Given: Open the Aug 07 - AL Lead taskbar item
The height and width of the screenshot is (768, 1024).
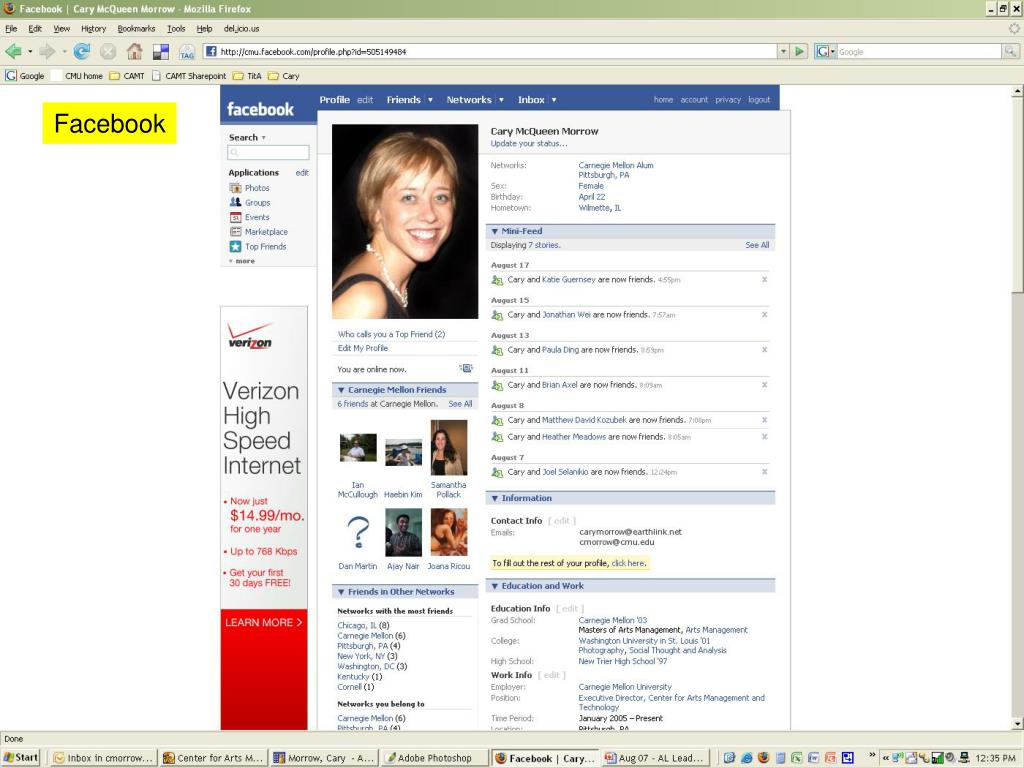Looking at the screenshot, I should 655,758.
